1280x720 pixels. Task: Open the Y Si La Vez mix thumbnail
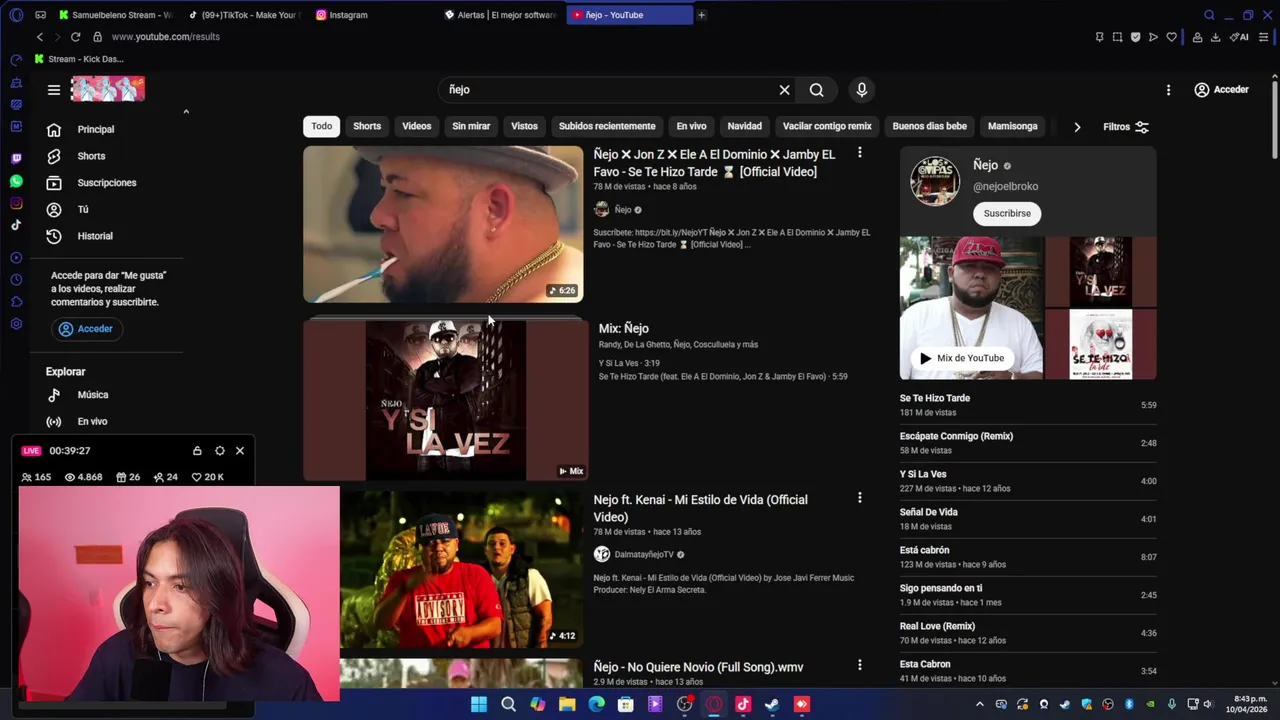click(446, 400)
